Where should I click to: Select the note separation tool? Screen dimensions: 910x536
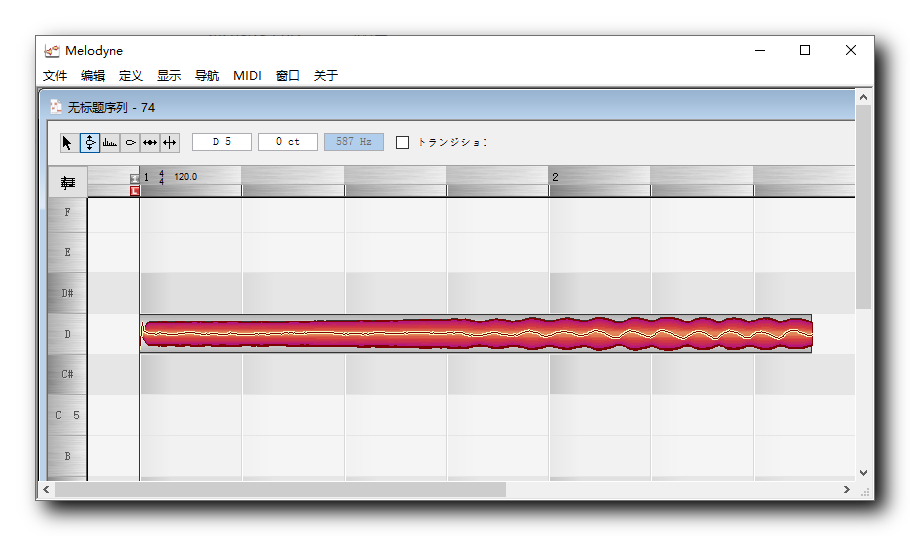169,143
